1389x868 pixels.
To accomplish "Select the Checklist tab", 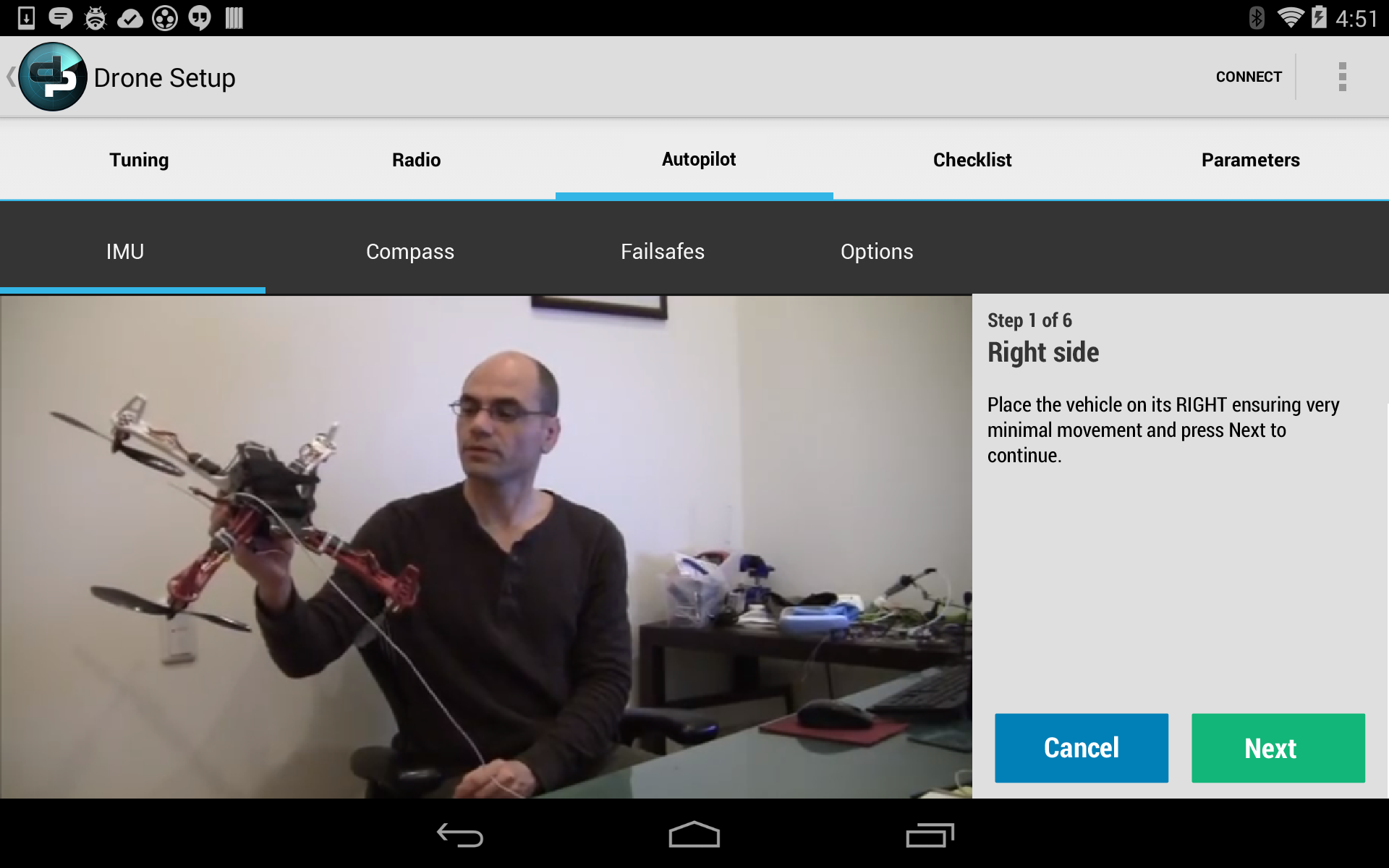I will coord(971,158).
